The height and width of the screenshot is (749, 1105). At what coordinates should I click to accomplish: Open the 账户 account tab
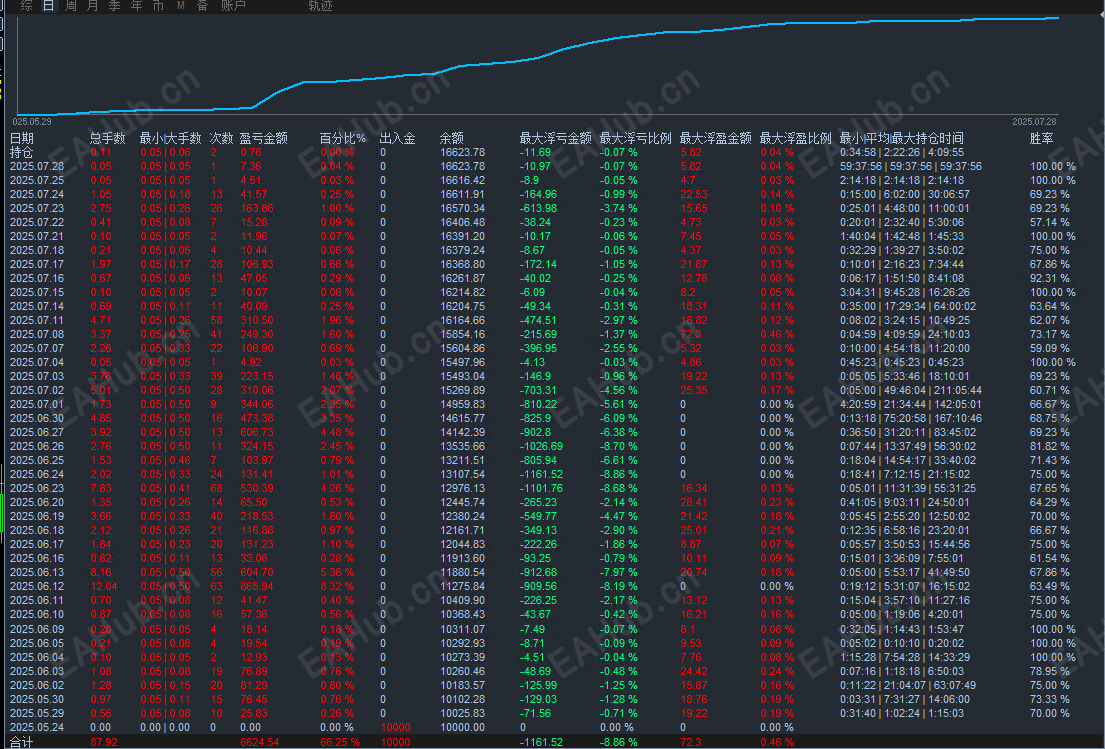tap(233, 6)
